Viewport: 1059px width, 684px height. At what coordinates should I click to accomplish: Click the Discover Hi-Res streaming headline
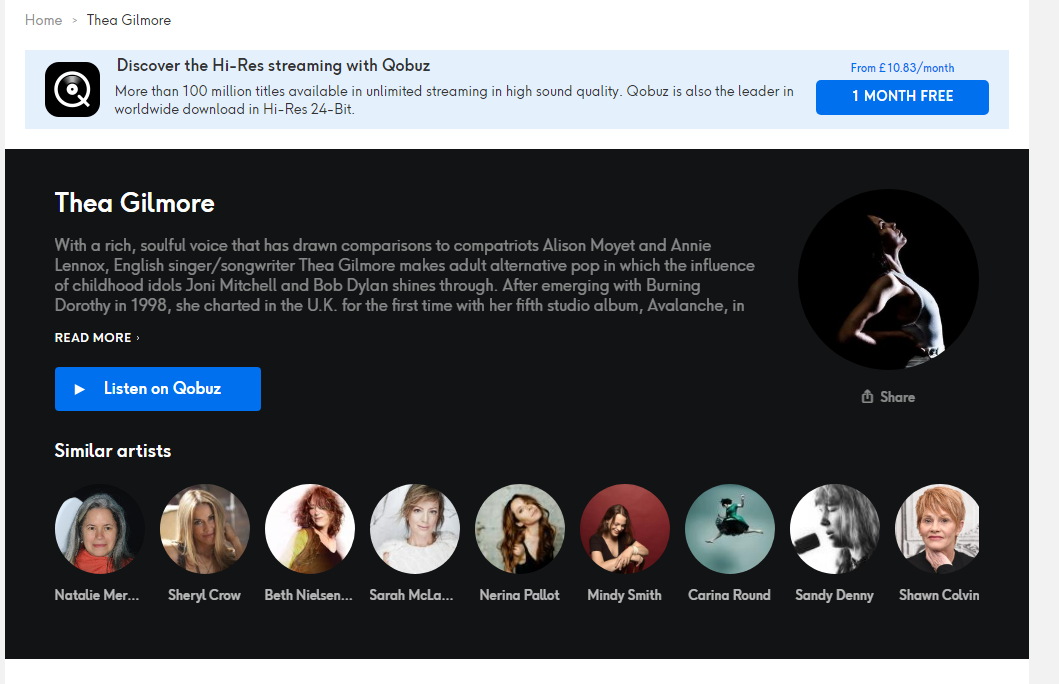[273, 66]
